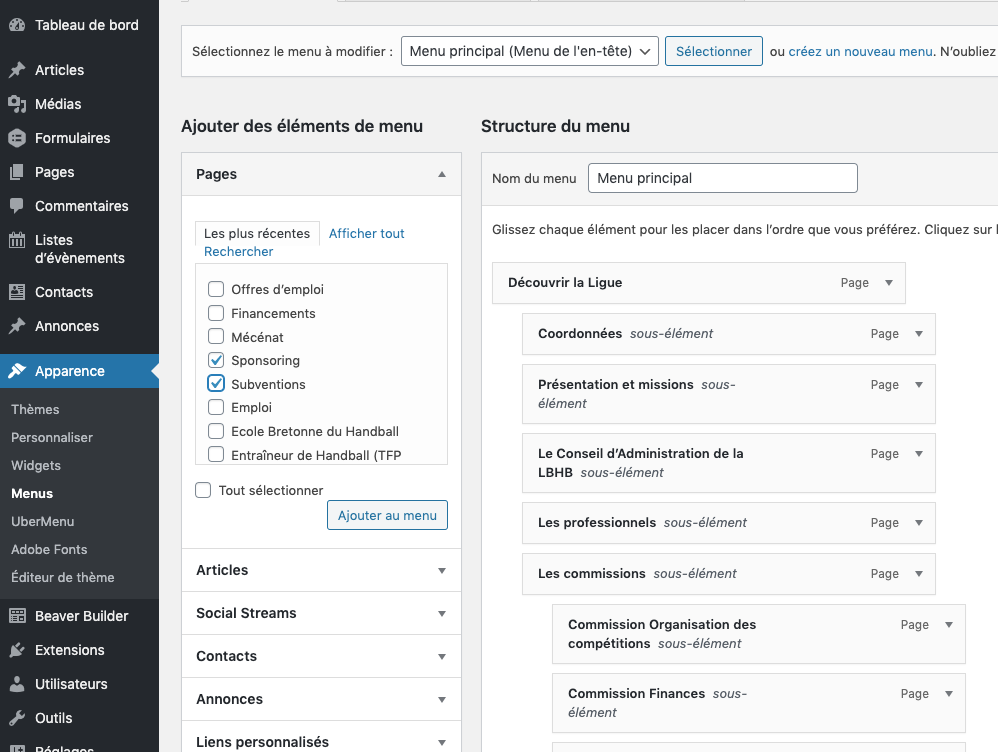
Task: Expand the Social Streams panel
Action: (x=441, y=613)
